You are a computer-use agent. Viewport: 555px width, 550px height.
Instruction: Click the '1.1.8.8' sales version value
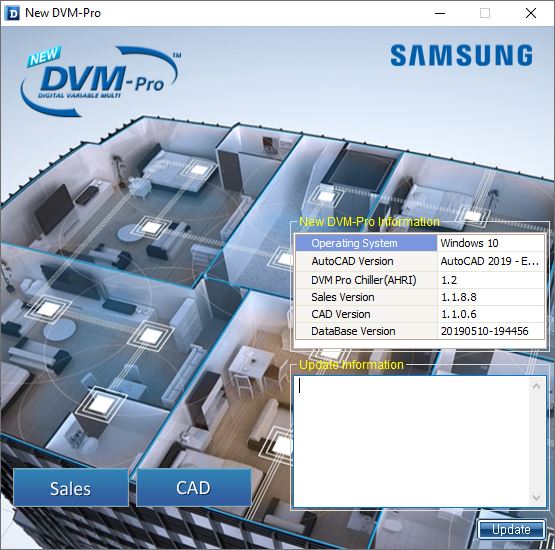click(x=491, y=297)
